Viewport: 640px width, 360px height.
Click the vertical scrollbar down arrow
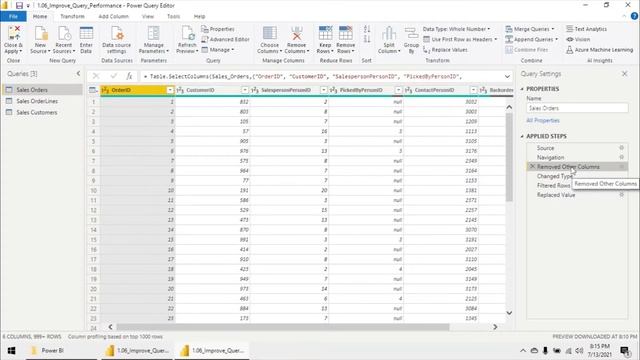click(x=509, y=313)
